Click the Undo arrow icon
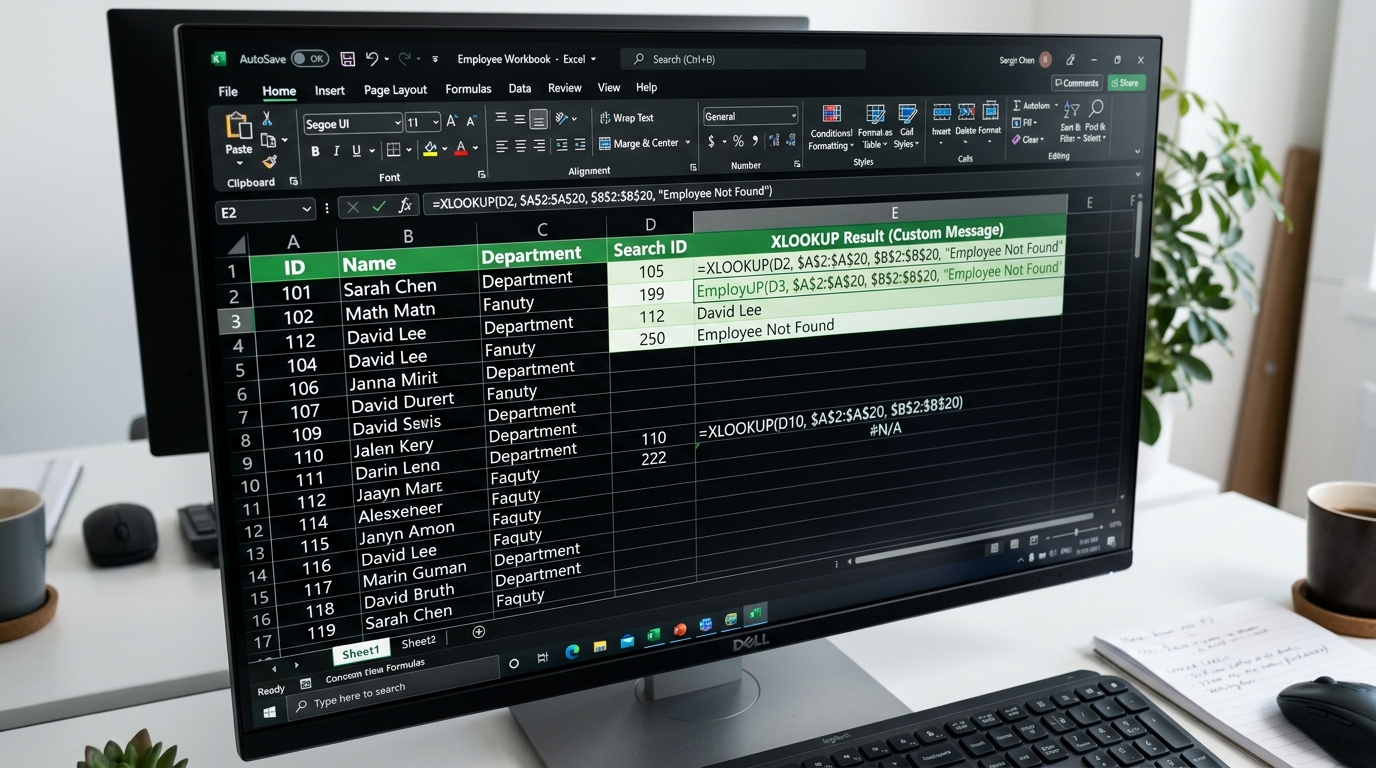 (372, 59)
